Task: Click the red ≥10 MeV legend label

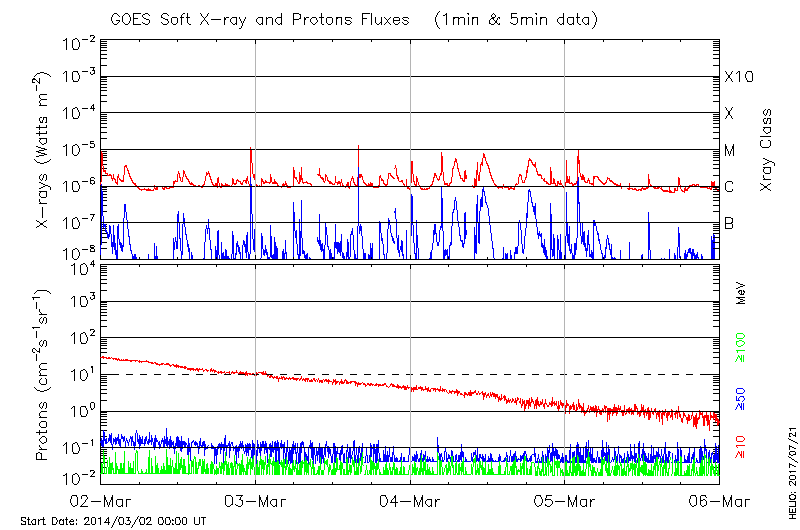Action: pos(741,443)
